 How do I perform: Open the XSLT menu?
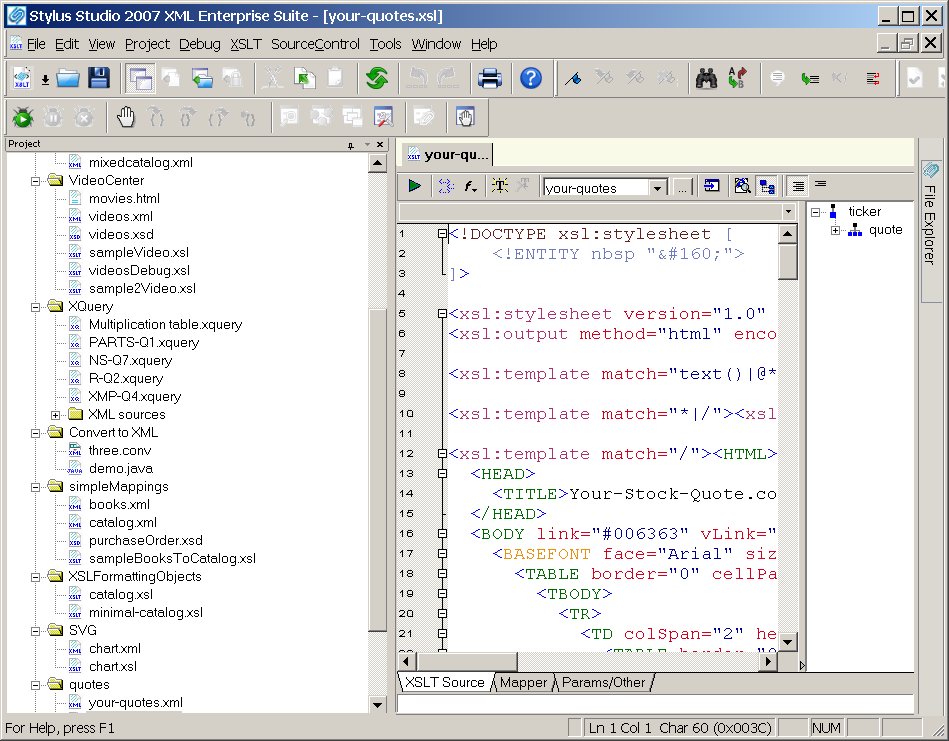[x=245, y=44]
